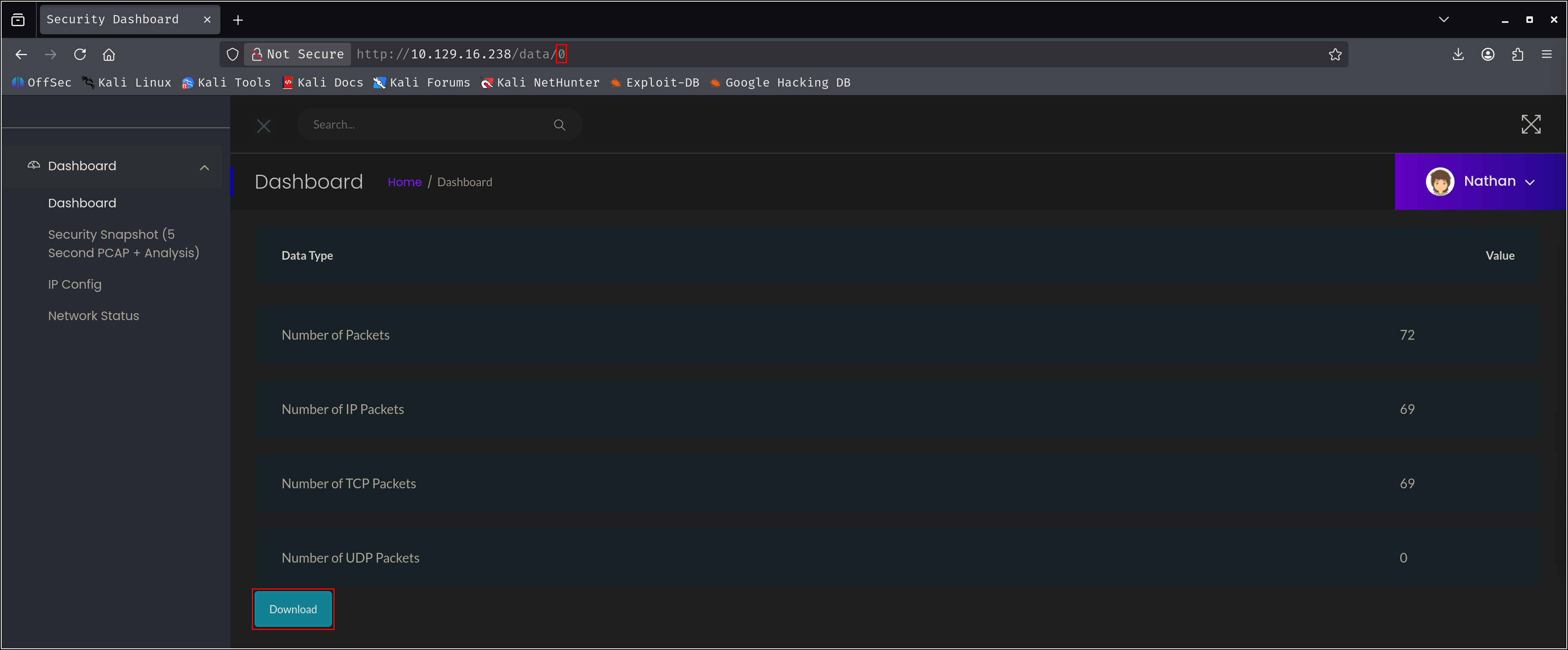
Task: Open the hamburger application menu
Action: 1547,54
